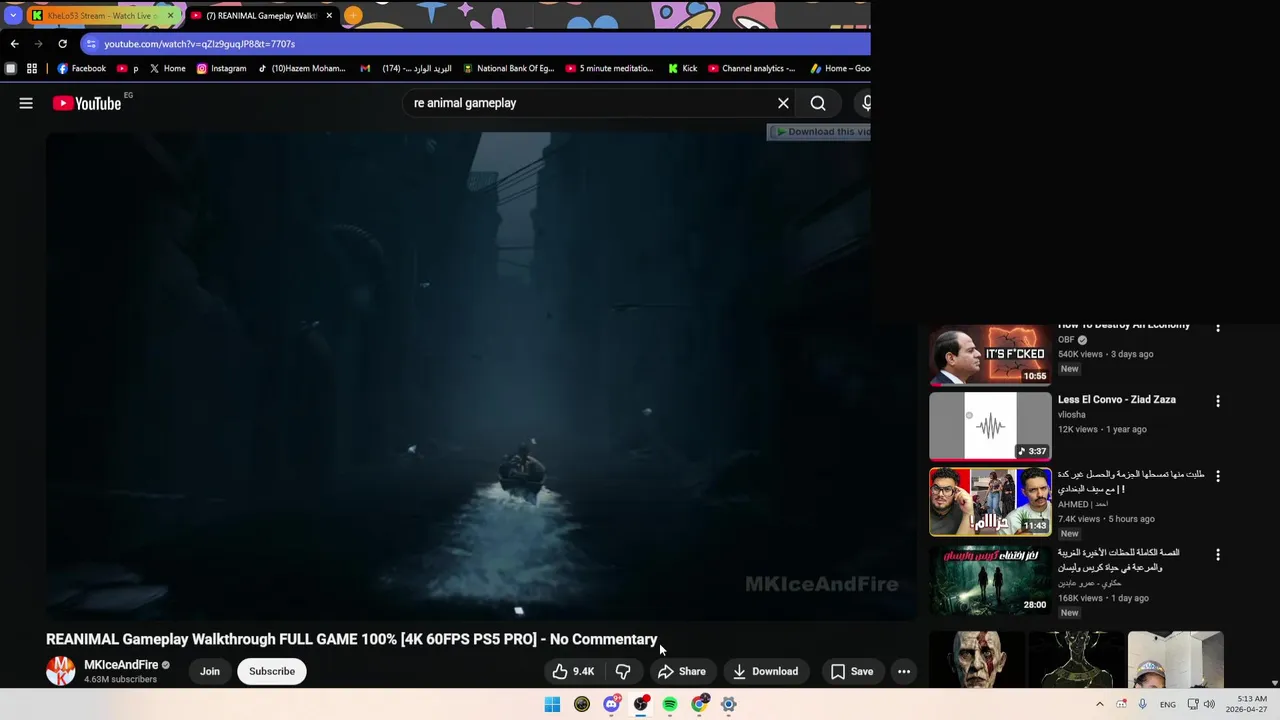Save the video to a playlist
1280x720 pixels.
[852, 671]
